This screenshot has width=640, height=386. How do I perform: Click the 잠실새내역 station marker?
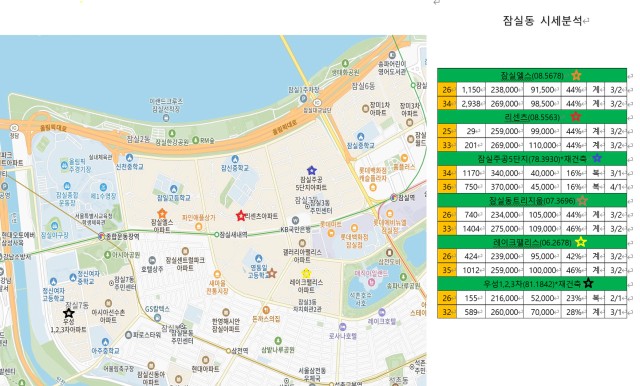click(217, 235)
